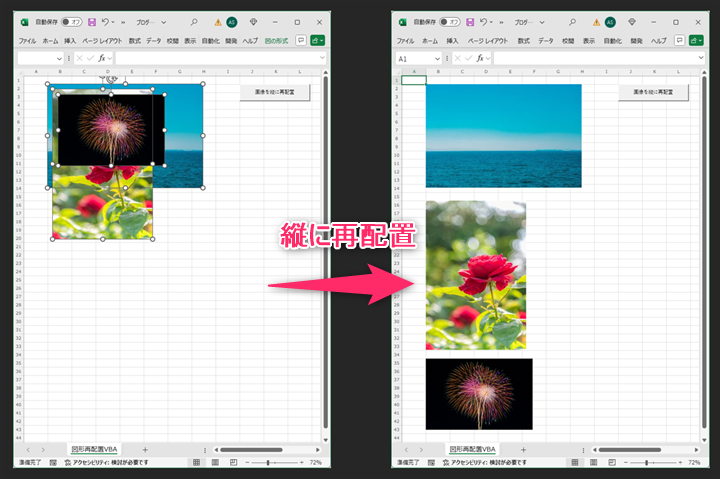Toggle 自動保存 switch in right Excel window

click(x=450, y=21)
